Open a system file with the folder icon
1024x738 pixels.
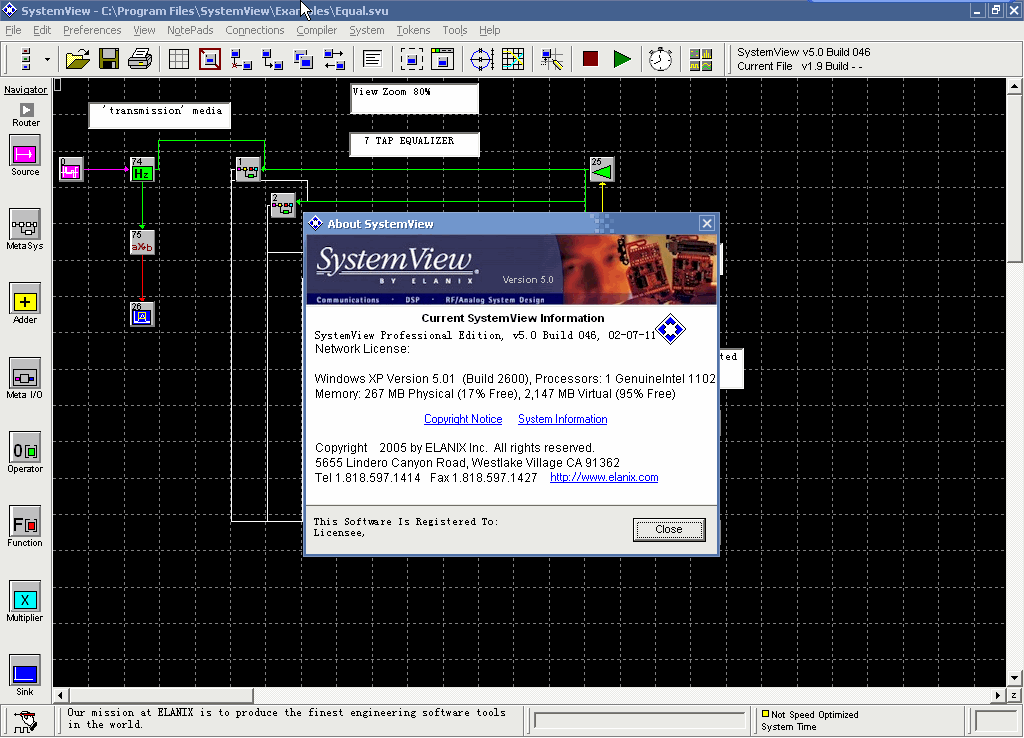78,59
